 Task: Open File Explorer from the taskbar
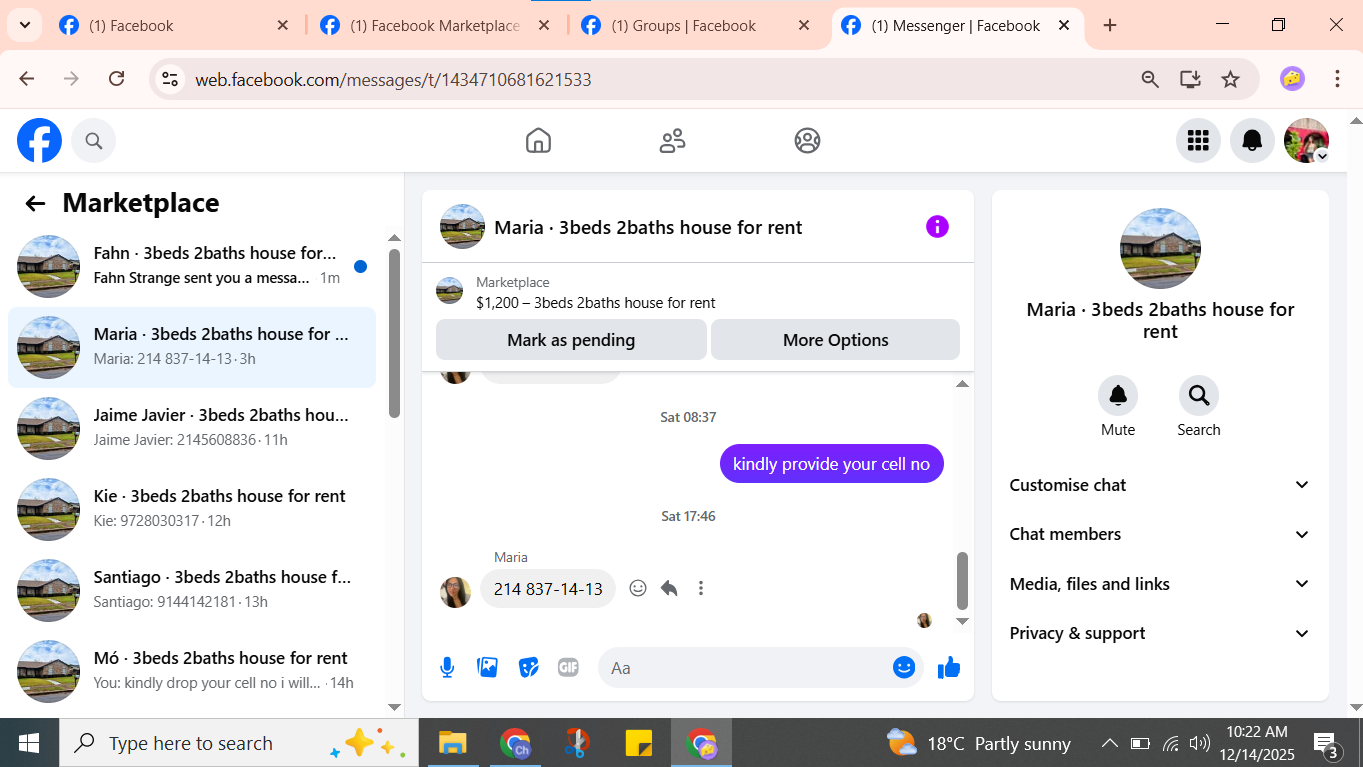point(453,743)
